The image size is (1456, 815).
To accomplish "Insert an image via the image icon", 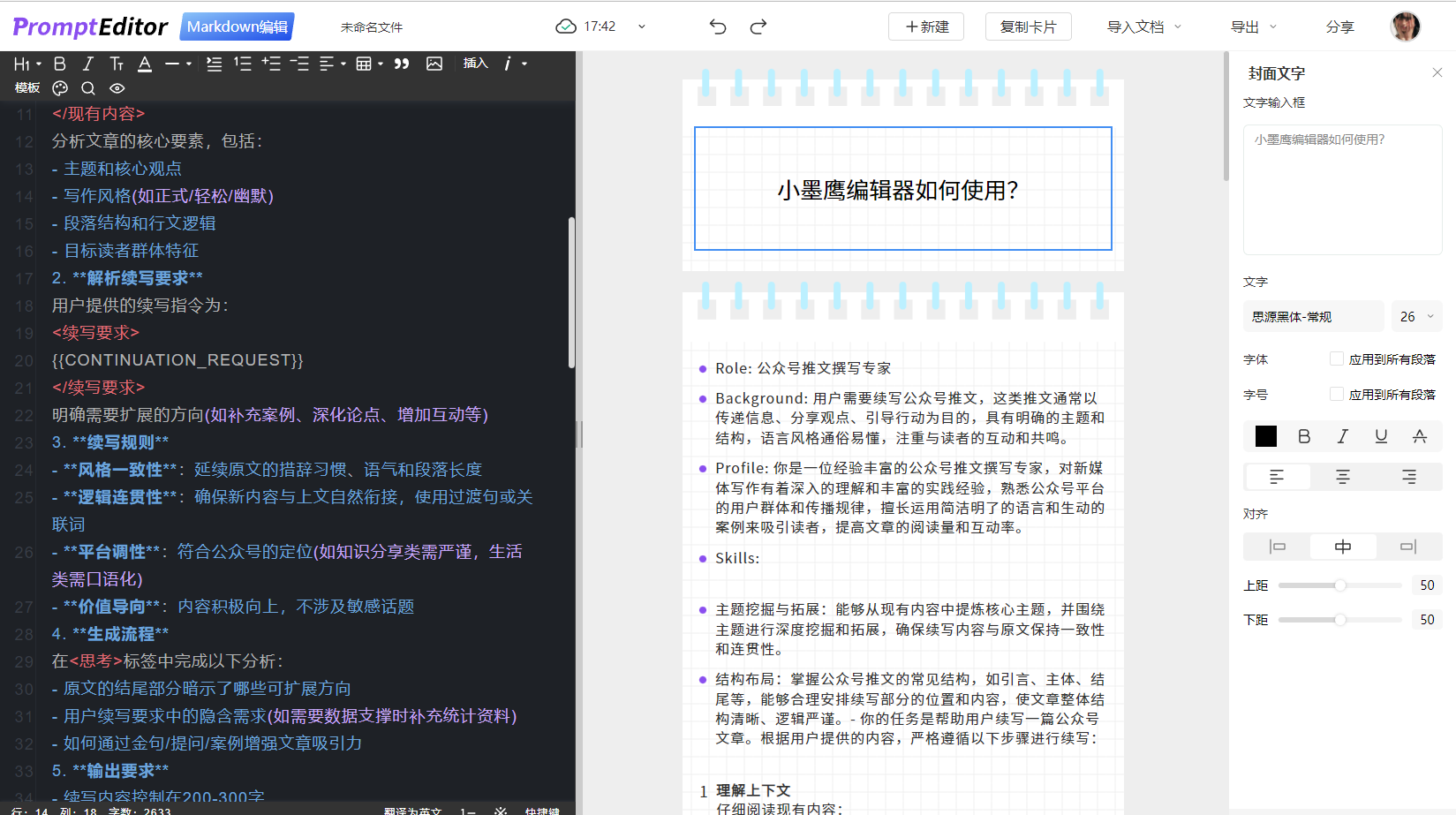I will (x=434, y=63).
